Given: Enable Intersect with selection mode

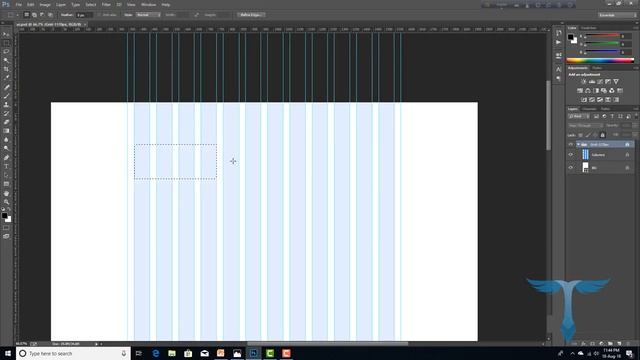Looking at the screenshot, I should click(x=50, y=15).
